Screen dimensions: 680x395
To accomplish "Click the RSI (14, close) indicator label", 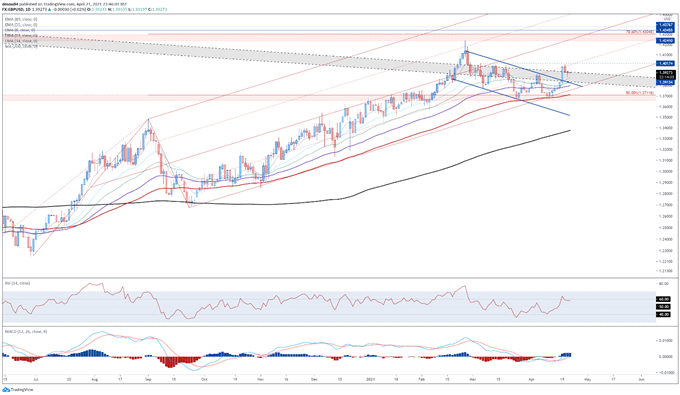I will [17, 283].
